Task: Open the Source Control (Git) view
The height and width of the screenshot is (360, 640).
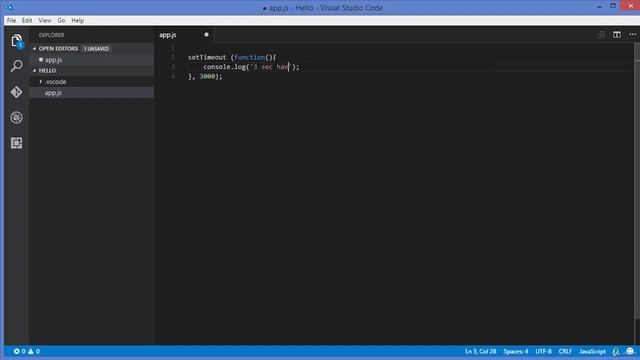Action: pyautogui.click(x=16, y=92)
